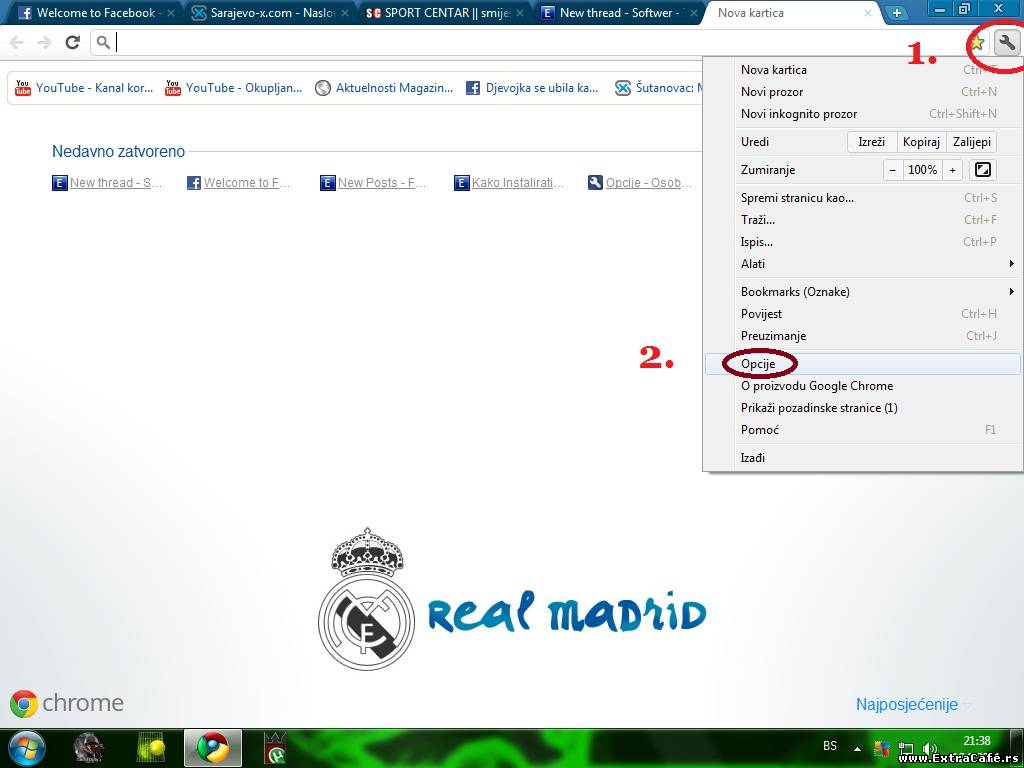Increase zoom with the plus button
1024x768 pixels.
pyautogui.click(x=952, y=170)
